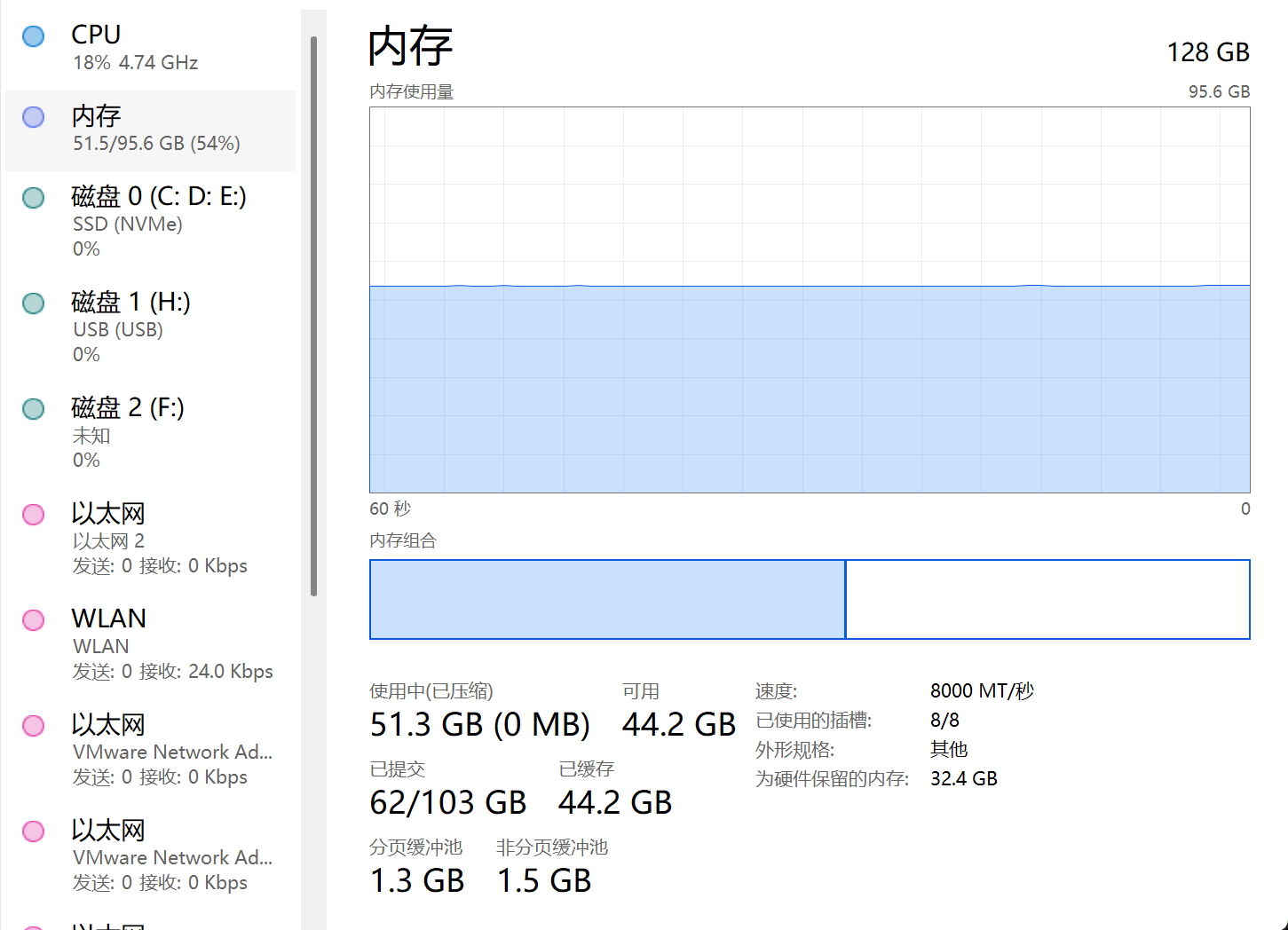The height and width of the screenshot is (930, 1288).
Task: Select the 磁盘 1 (H:) USB entry
Action: [x=151, y=327]
